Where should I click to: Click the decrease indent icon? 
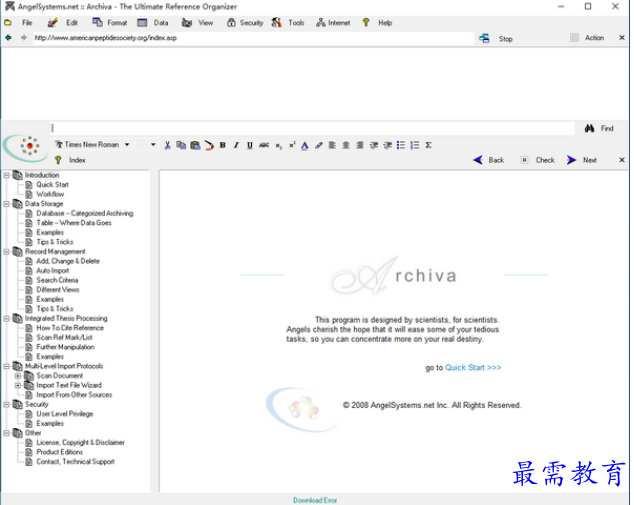point(374,145)
